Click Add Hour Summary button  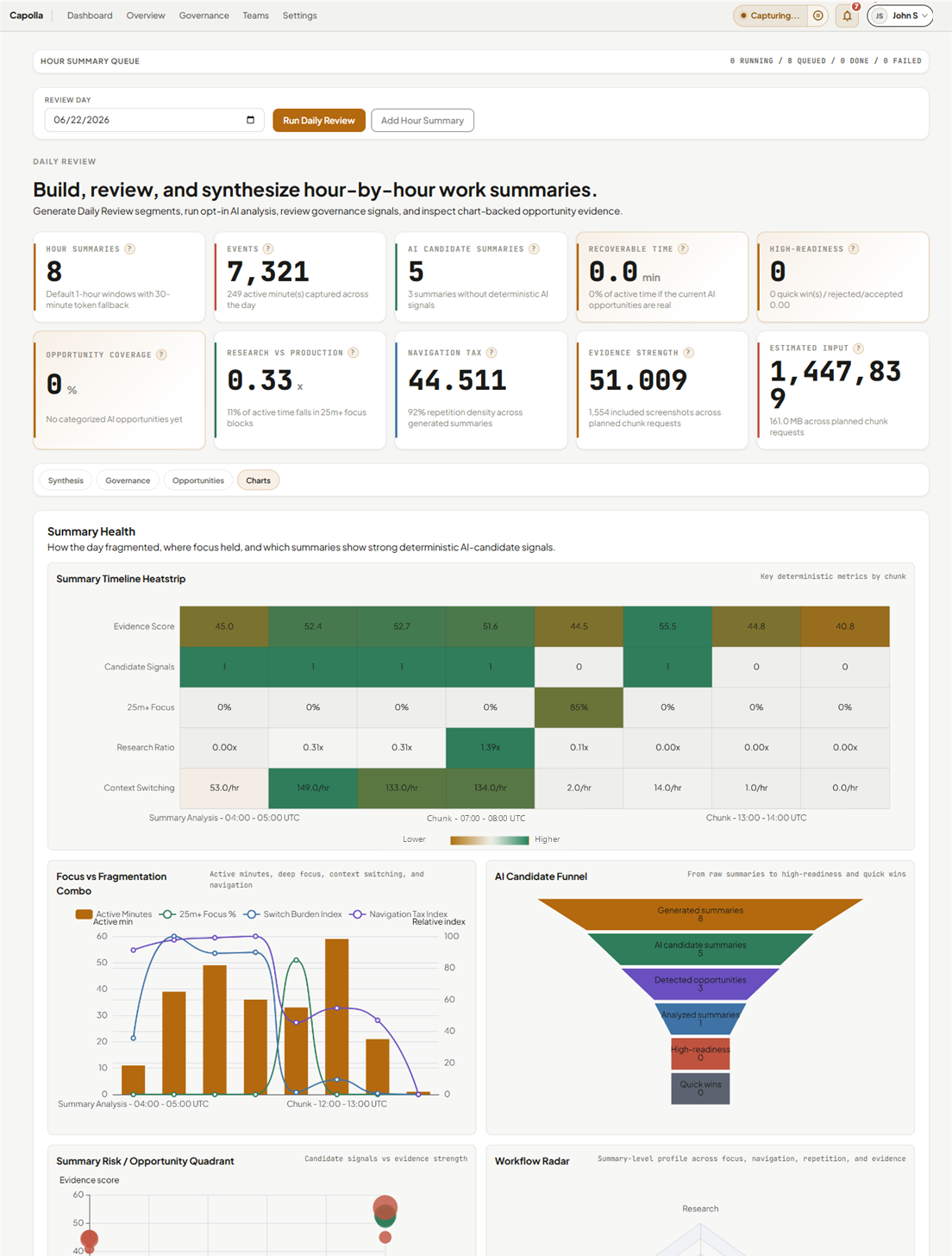423,120
